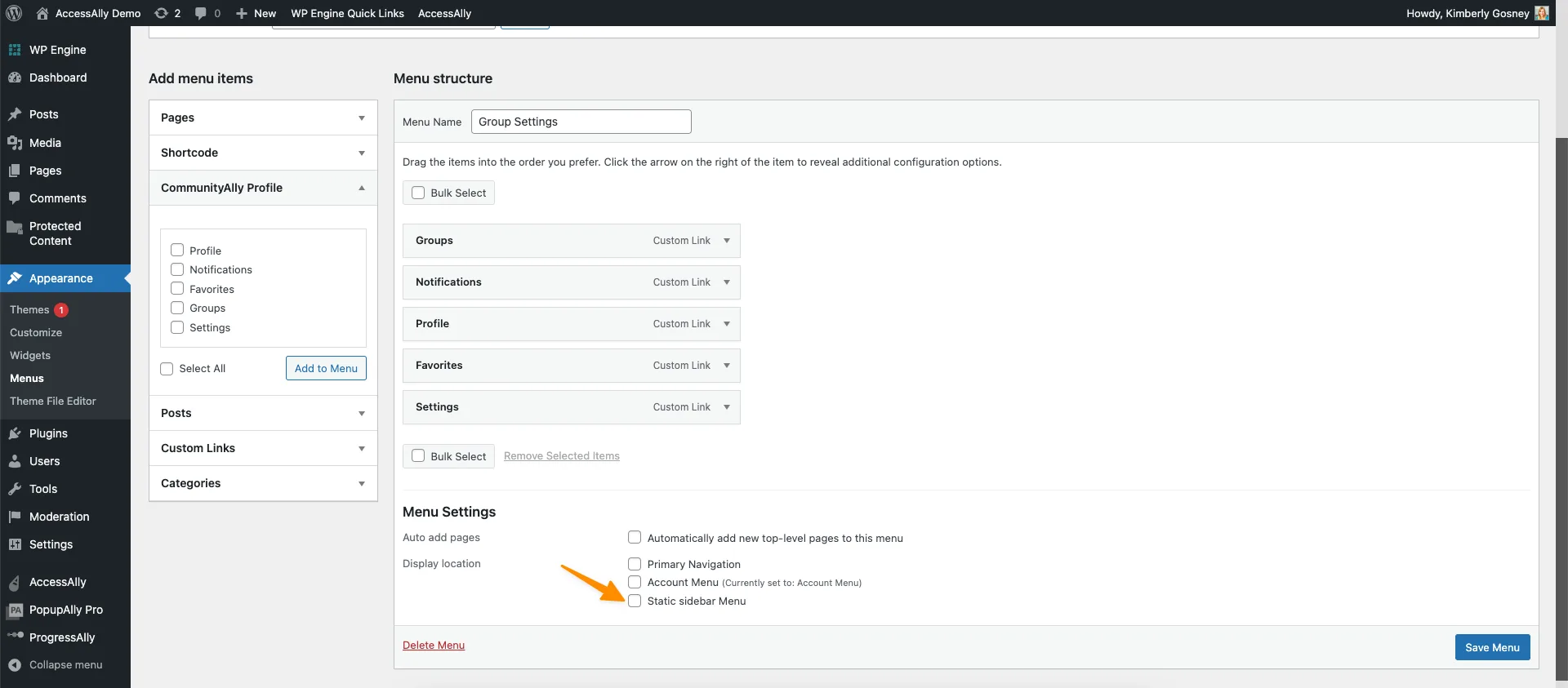Screen dimensions: 1568x688
Task: Click Howdy, Kimberly Gosney account text
Action: pyautogui.click(x=1468, y=13)
